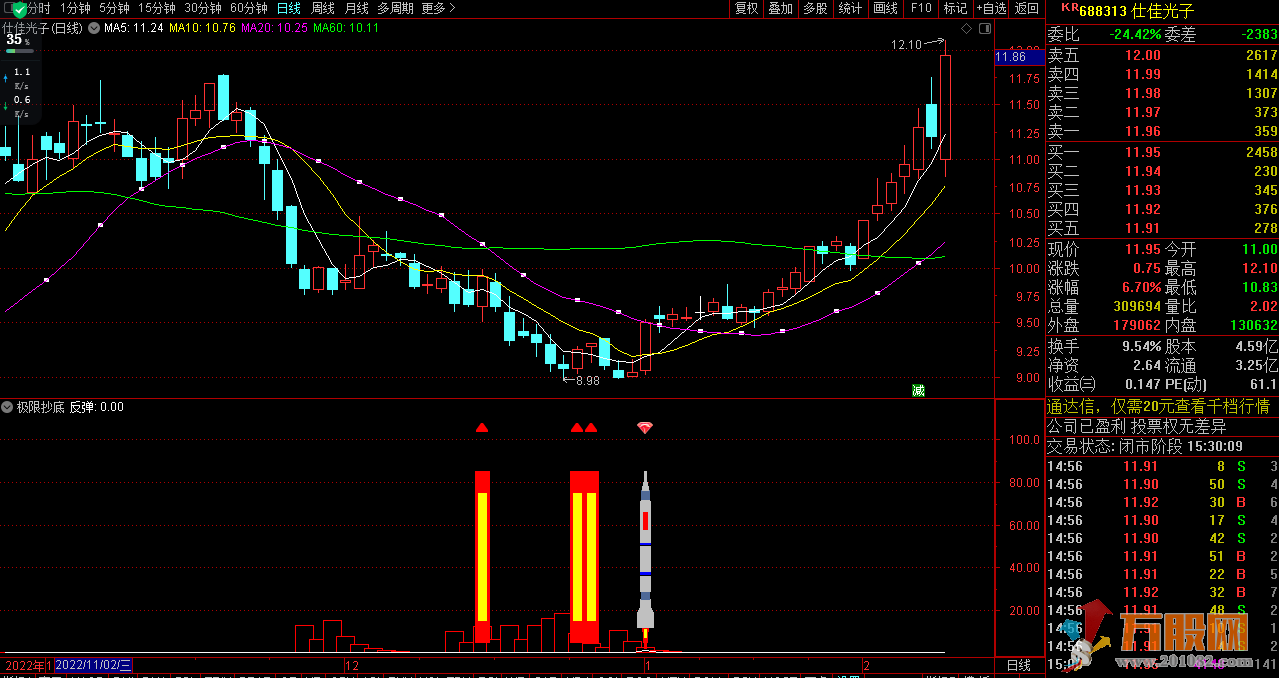1279x678 pixels.
Task: Click the 反弹: 0.00 indicator value
Action: point(97,407)
